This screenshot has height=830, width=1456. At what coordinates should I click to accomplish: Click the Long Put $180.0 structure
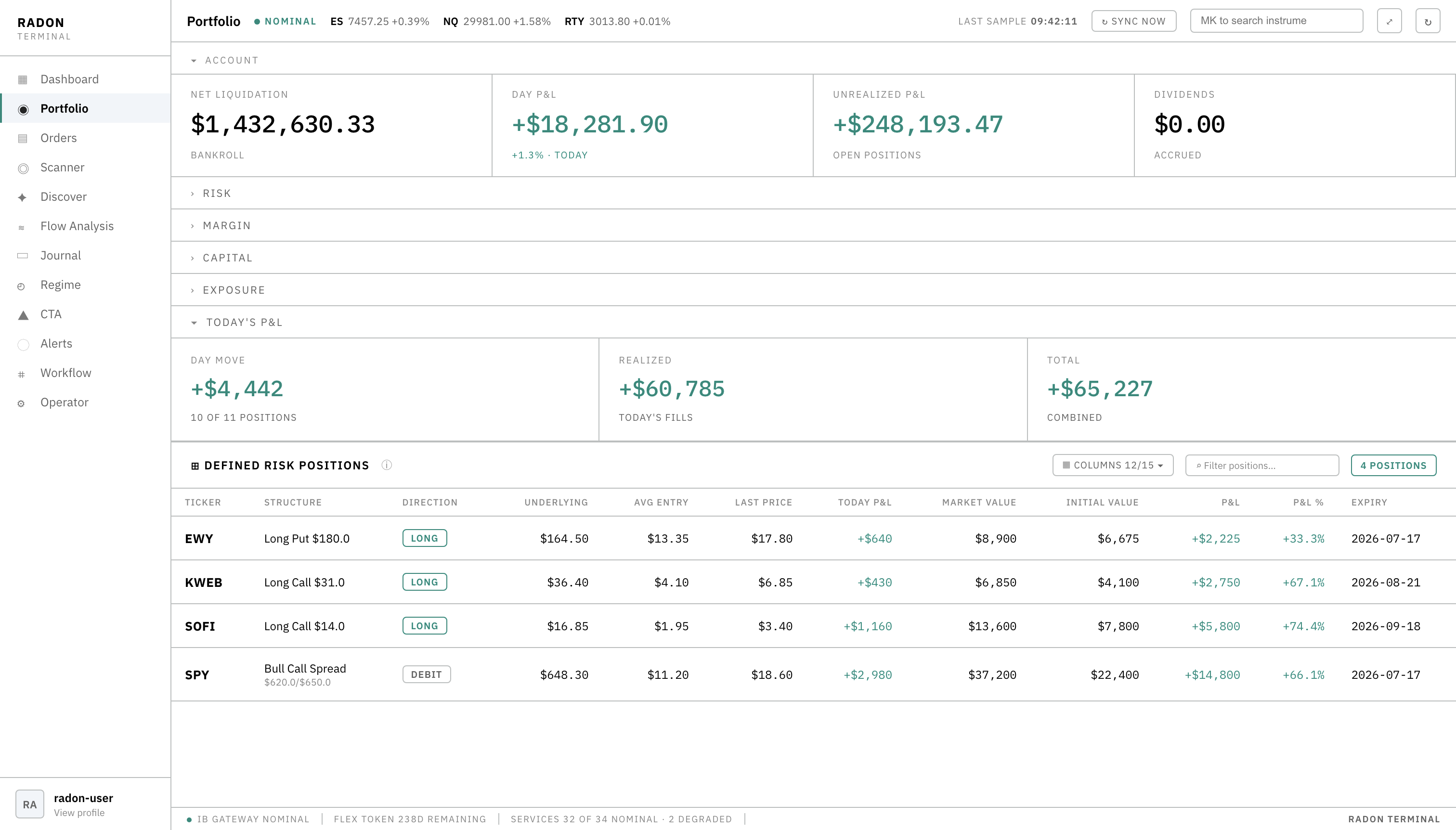click(307, 539)
